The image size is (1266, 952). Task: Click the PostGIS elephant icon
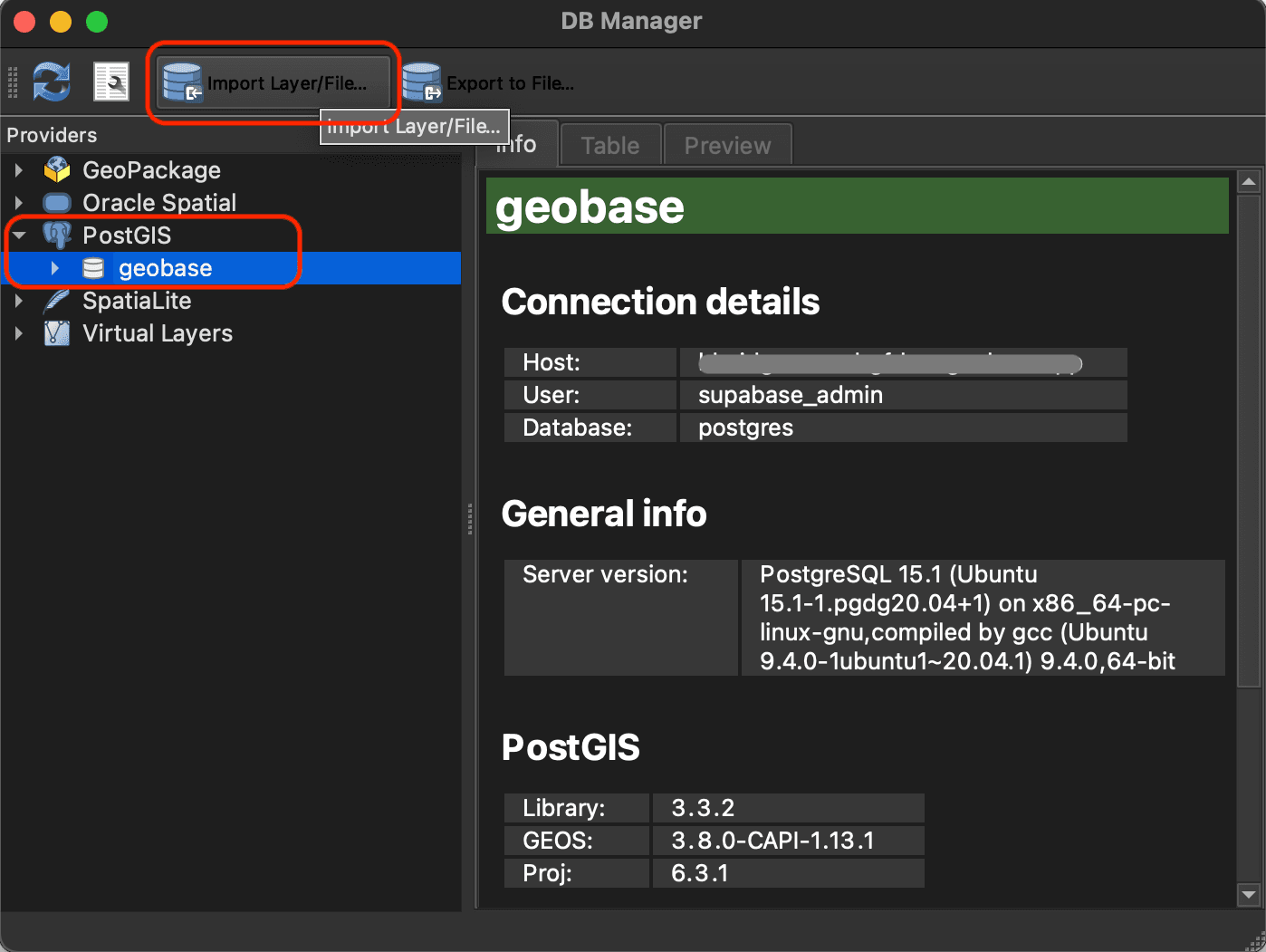57,235
